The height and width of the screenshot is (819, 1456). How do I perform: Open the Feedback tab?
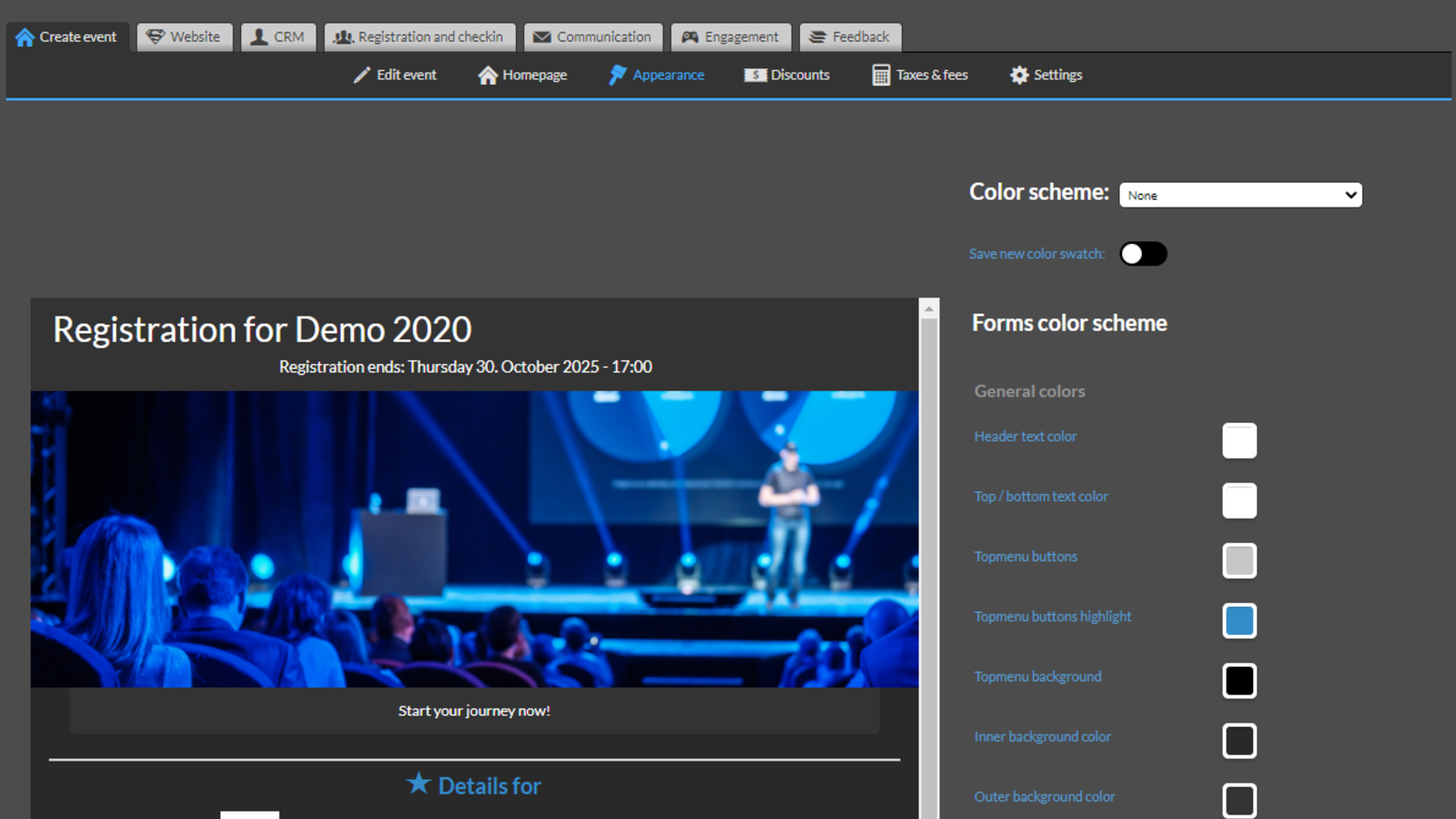850,37
